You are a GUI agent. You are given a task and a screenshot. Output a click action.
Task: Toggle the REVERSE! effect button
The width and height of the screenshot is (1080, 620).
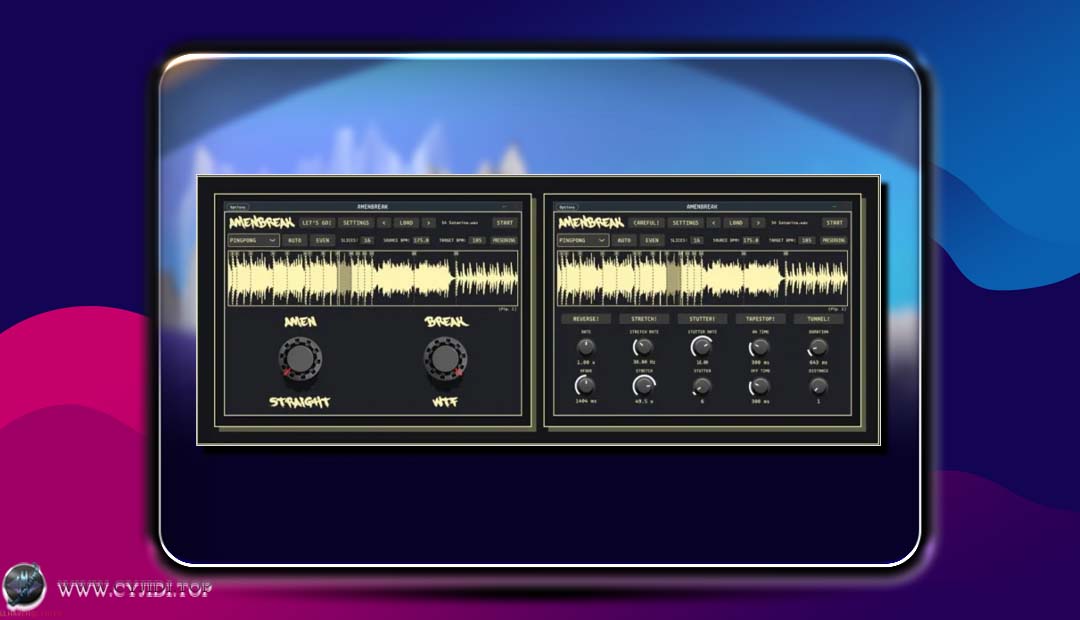coord(586,319)
